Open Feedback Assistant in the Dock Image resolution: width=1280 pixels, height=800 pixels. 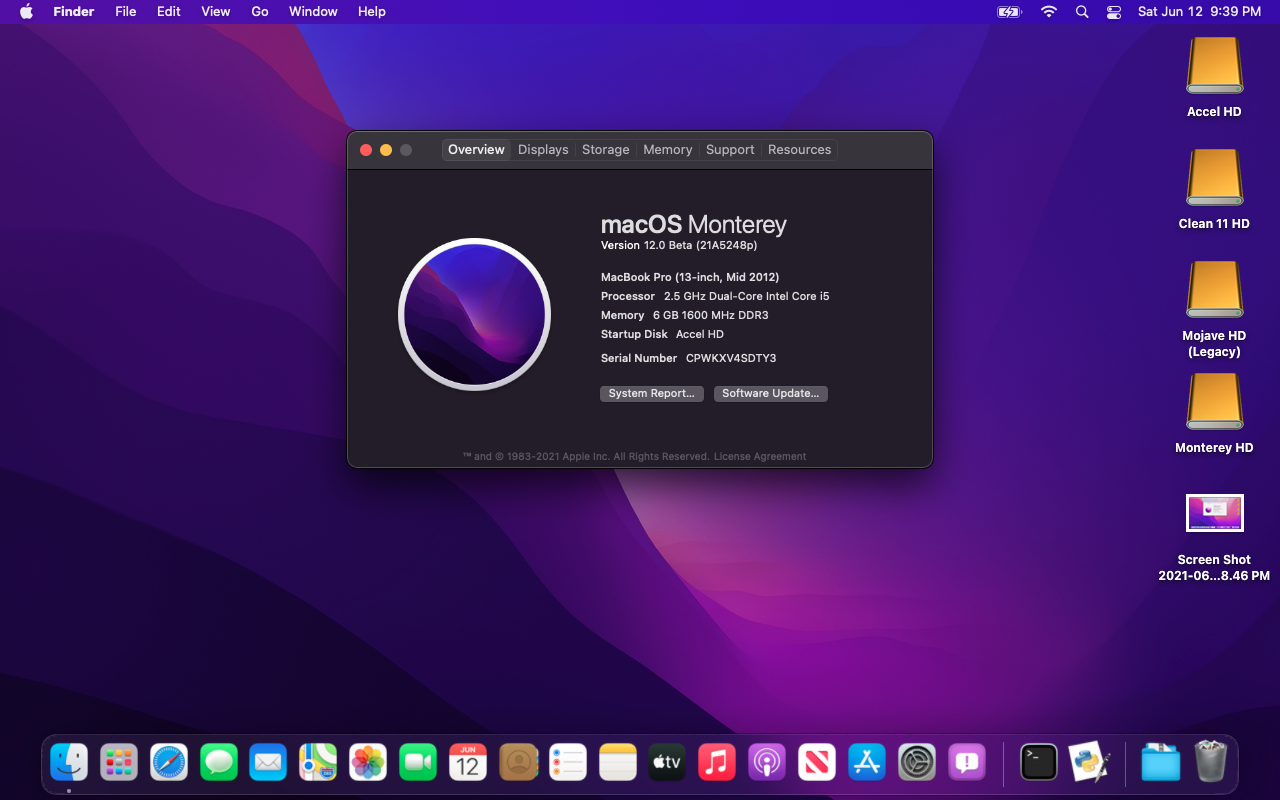click(966, 763)
